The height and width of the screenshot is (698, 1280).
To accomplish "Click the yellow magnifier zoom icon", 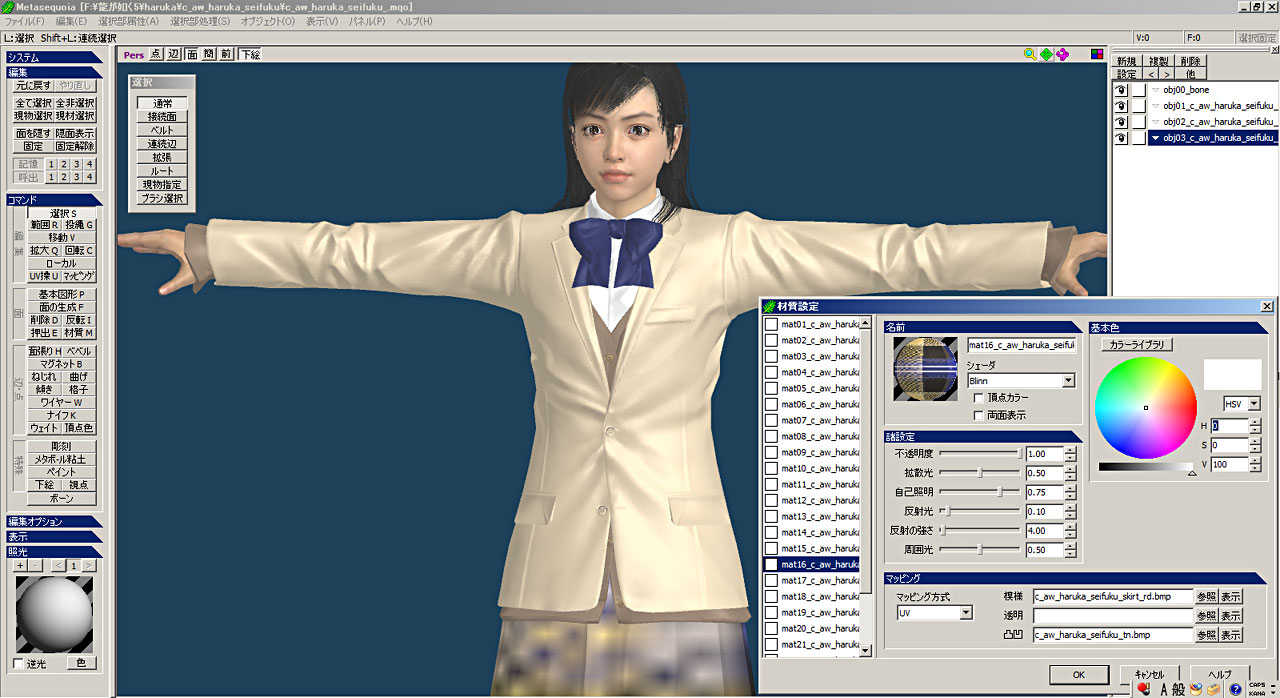I will click(x=1030, y=54).
